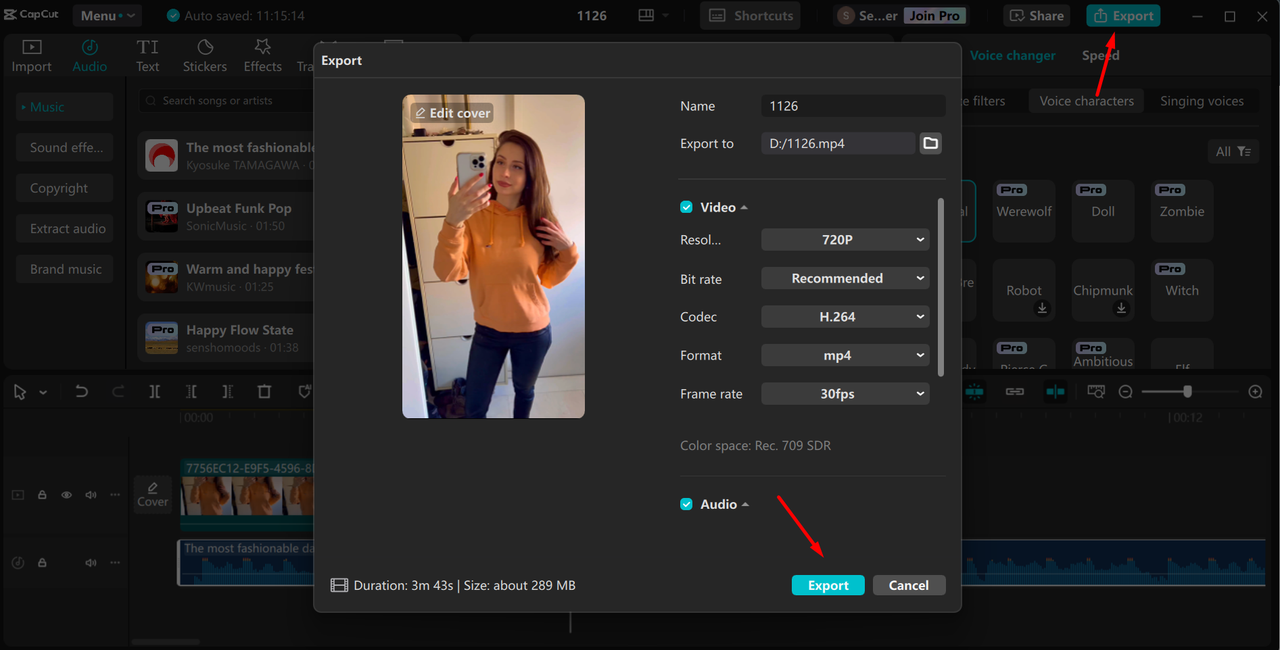
Task: Open the Menu dropdown in title bar
Action: coord(107,16)
